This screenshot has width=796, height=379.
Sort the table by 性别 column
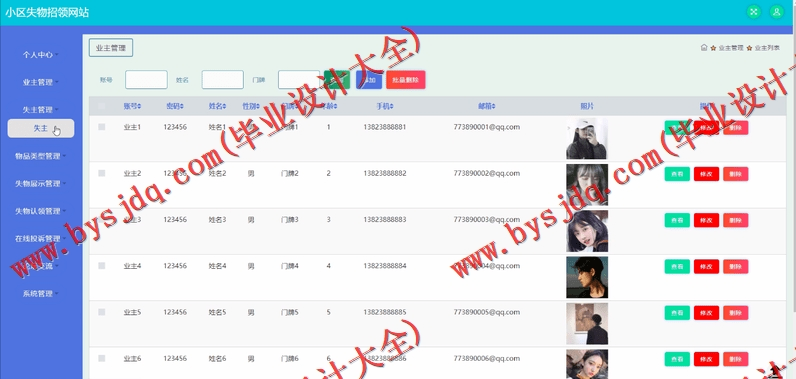click(x=251, y=106)
